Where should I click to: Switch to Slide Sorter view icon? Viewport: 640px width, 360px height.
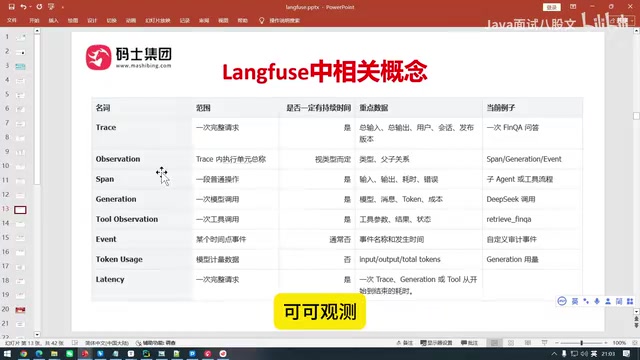(x=511, y=343)
